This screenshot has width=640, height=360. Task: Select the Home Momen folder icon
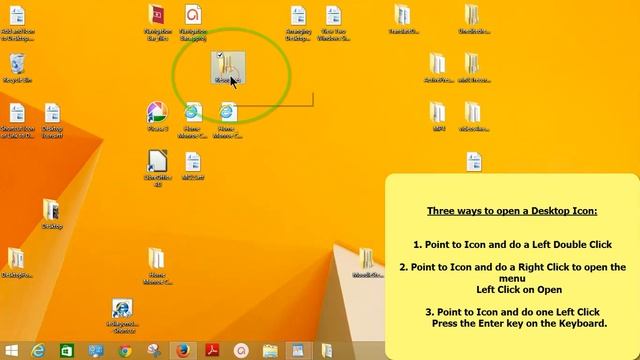[157, 266]
